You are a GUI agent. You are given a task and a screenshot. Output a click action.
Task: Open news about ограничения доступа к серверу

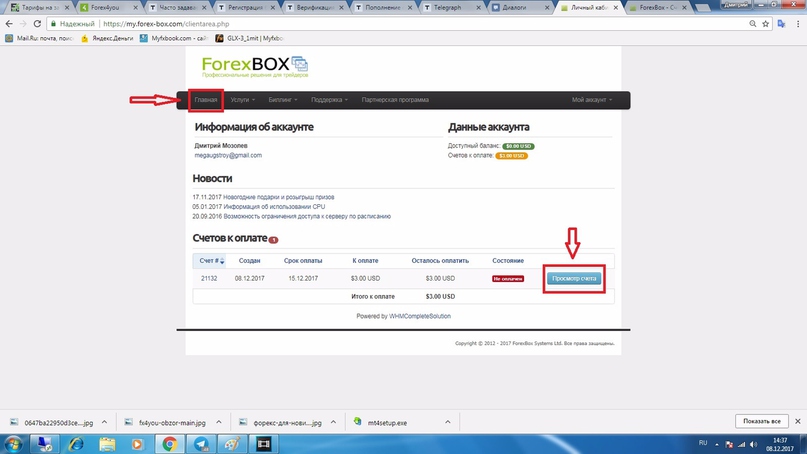pos(307,216)
